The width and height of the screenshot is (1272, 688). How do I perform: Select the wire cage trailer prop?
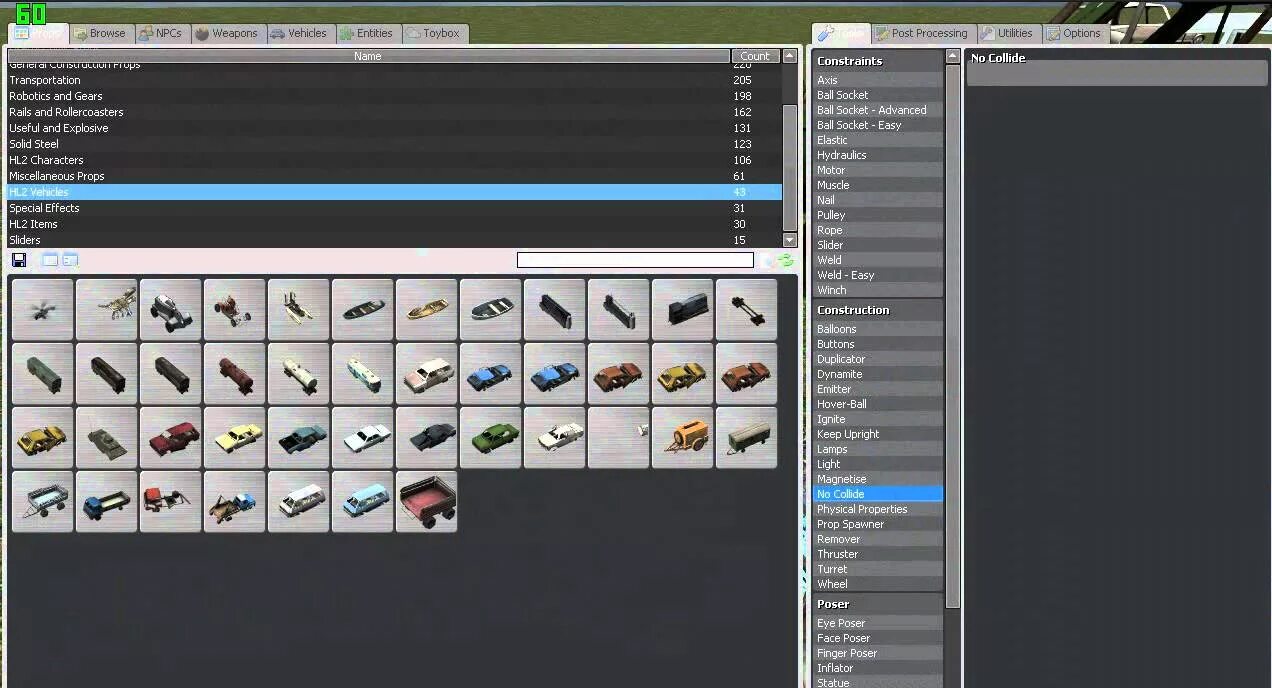(43, 502)
